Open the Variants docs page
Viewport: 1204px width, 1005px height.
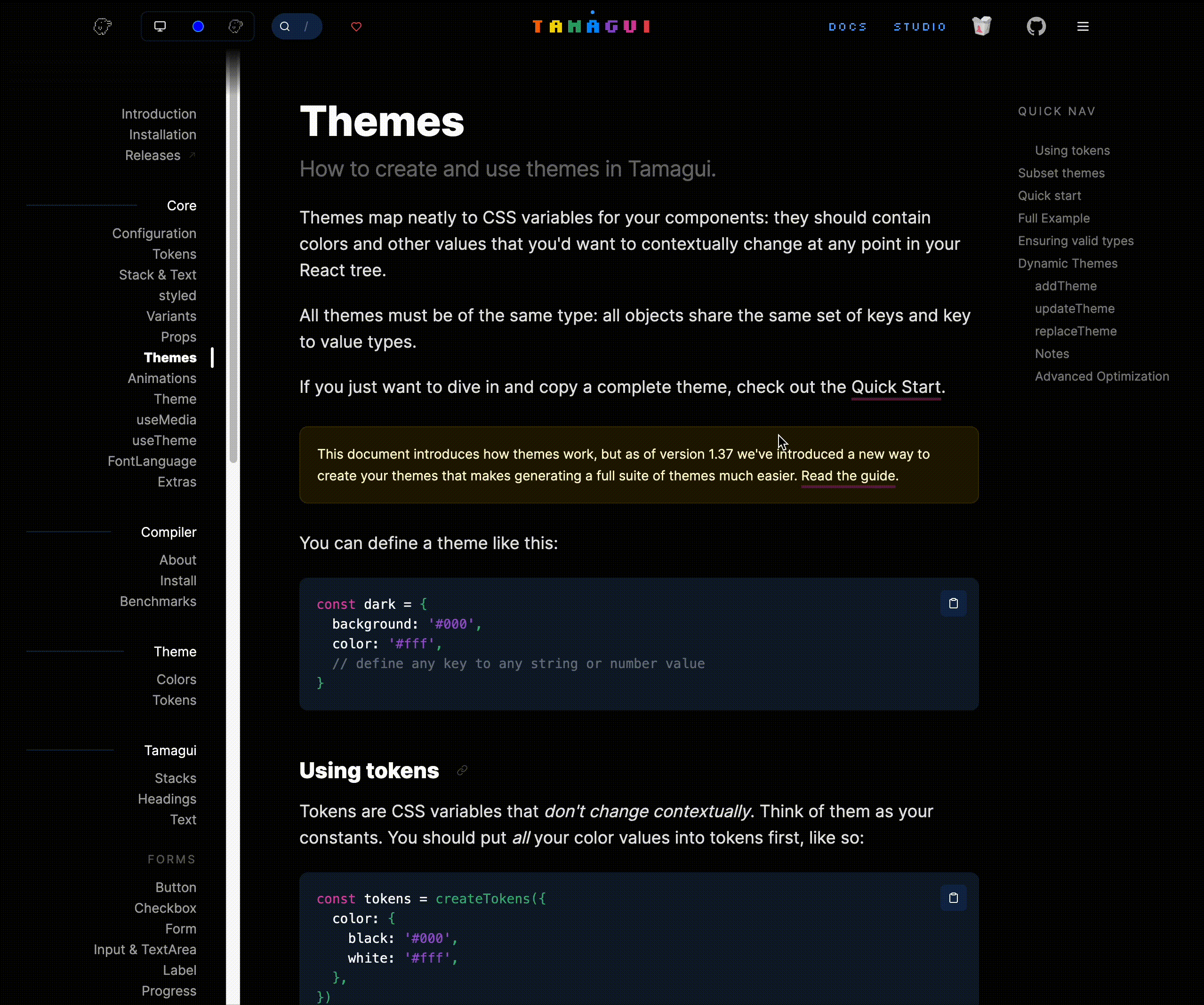171,316
